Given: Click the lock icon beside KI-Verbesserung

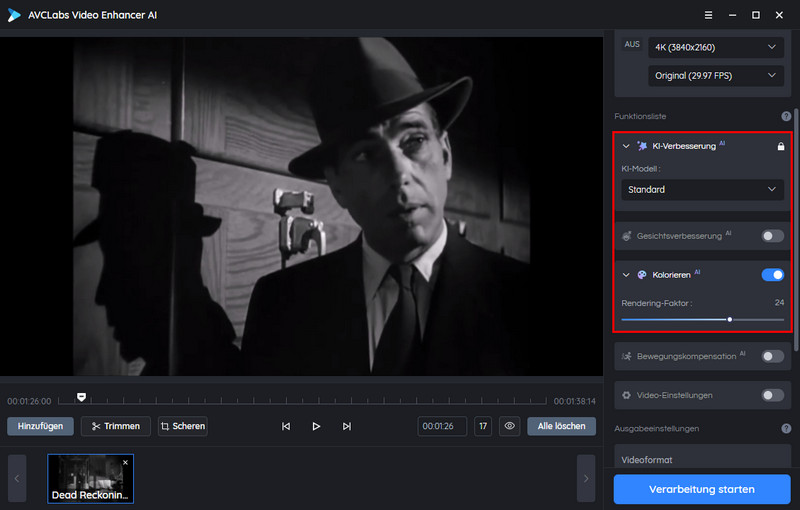Looking at the screenshot, I should coord(781,146).
